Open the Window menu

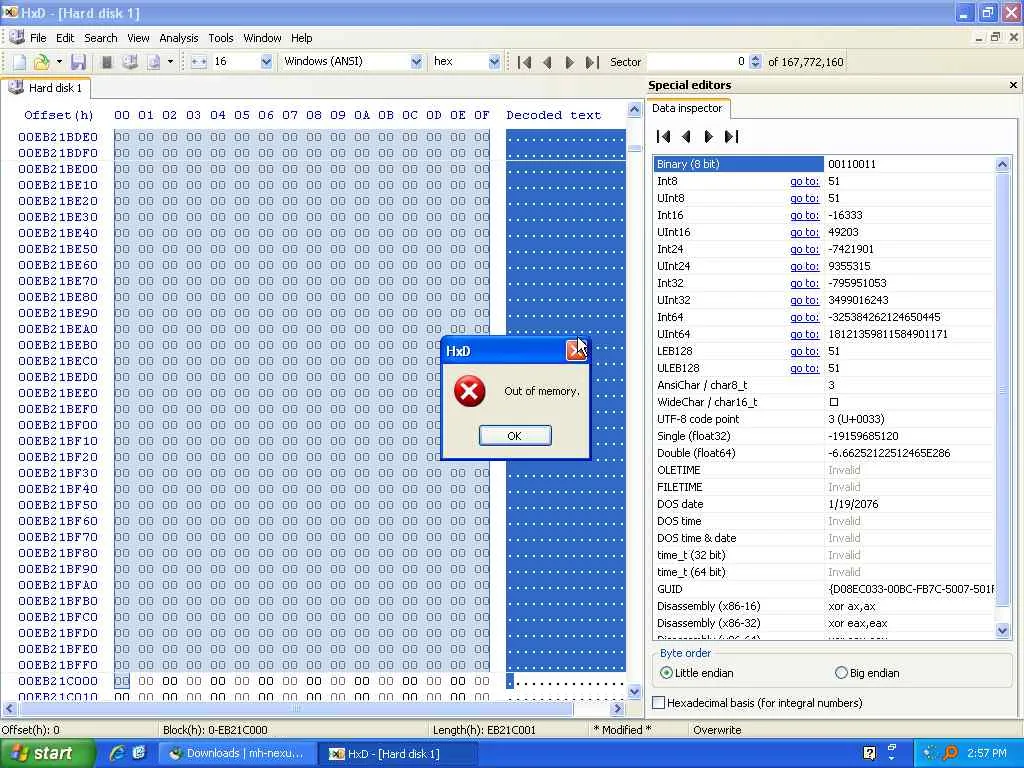262,38
